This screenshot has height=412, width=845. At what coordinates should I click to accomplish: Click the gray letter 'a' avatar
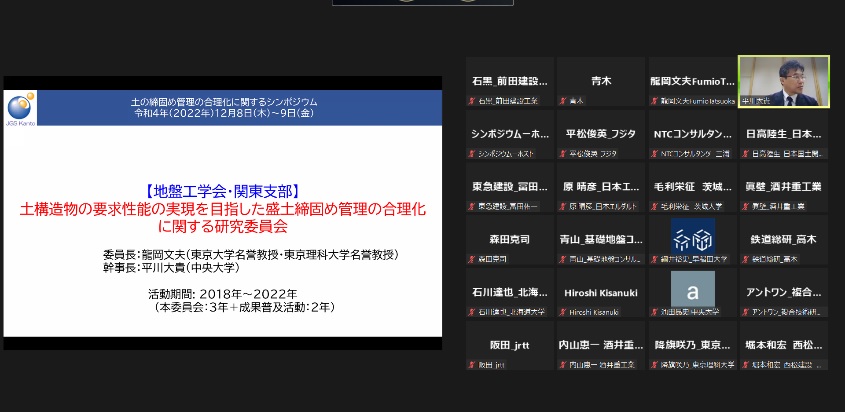[692, 289]
